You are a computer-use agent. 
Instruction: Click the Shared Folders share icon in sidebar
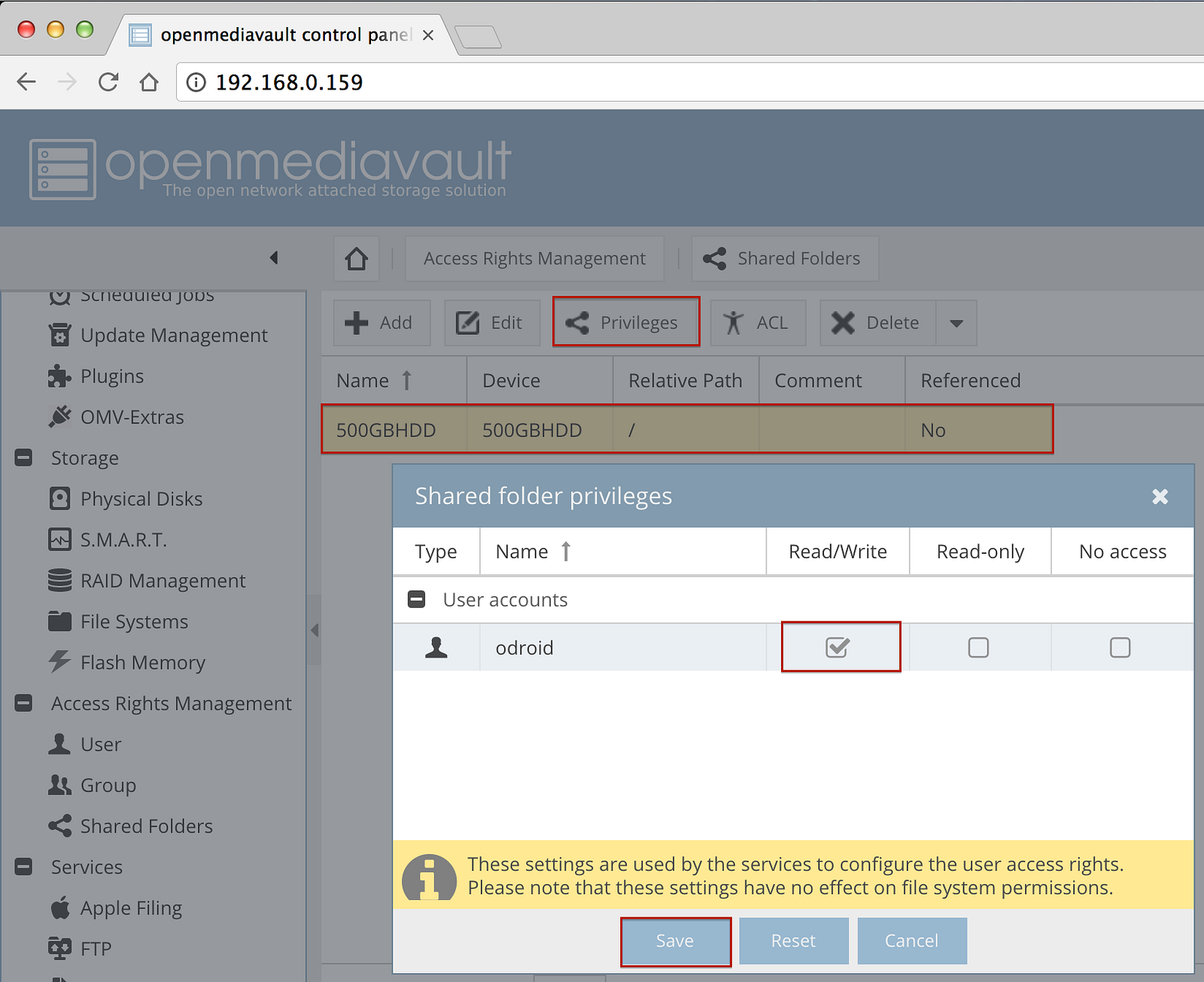tap(59, 825)
